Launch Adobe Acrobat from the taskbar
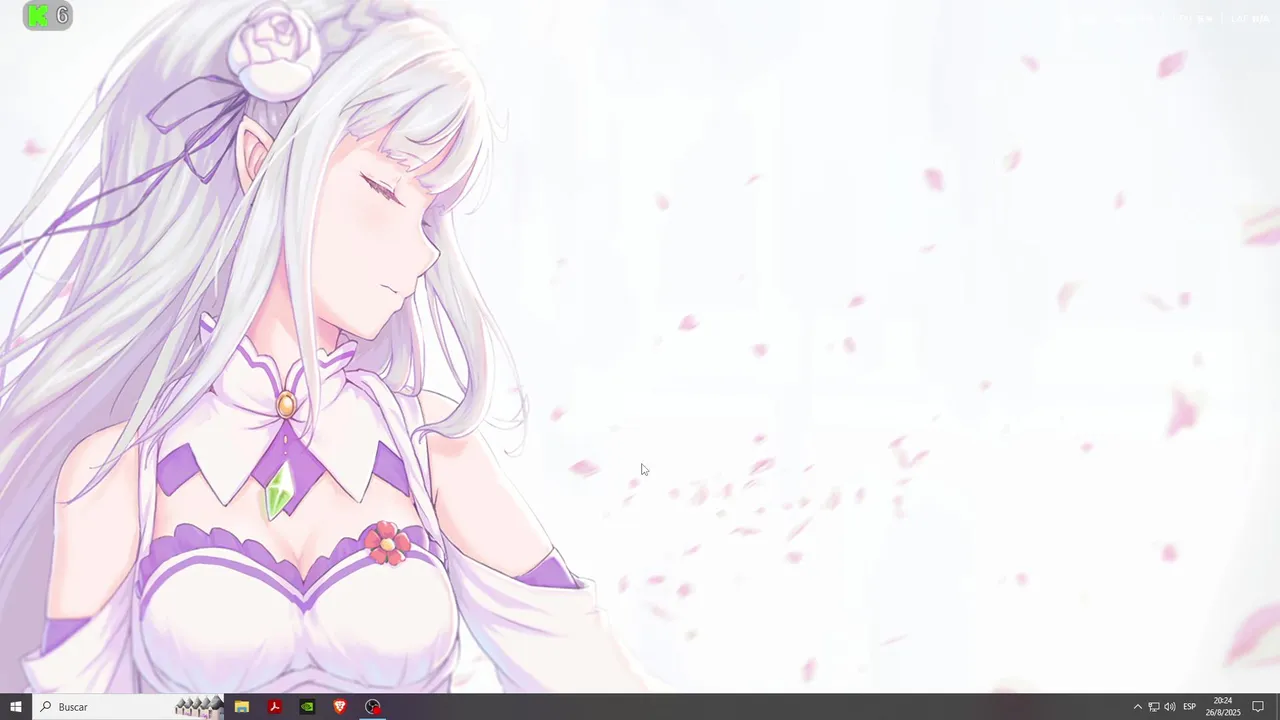This screenshot has width=1280, height=720. pyautogui.click(x=274, y=707)
